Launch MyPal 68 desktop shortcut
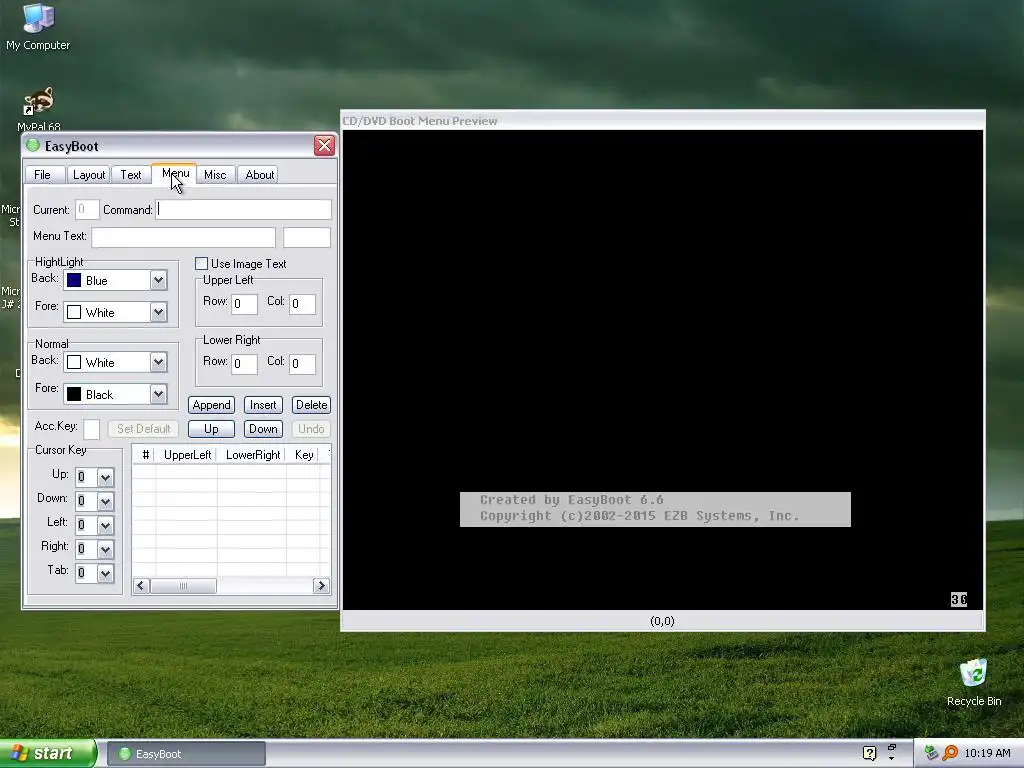The height and width of the screenshot is (768, 1024). 38,108
